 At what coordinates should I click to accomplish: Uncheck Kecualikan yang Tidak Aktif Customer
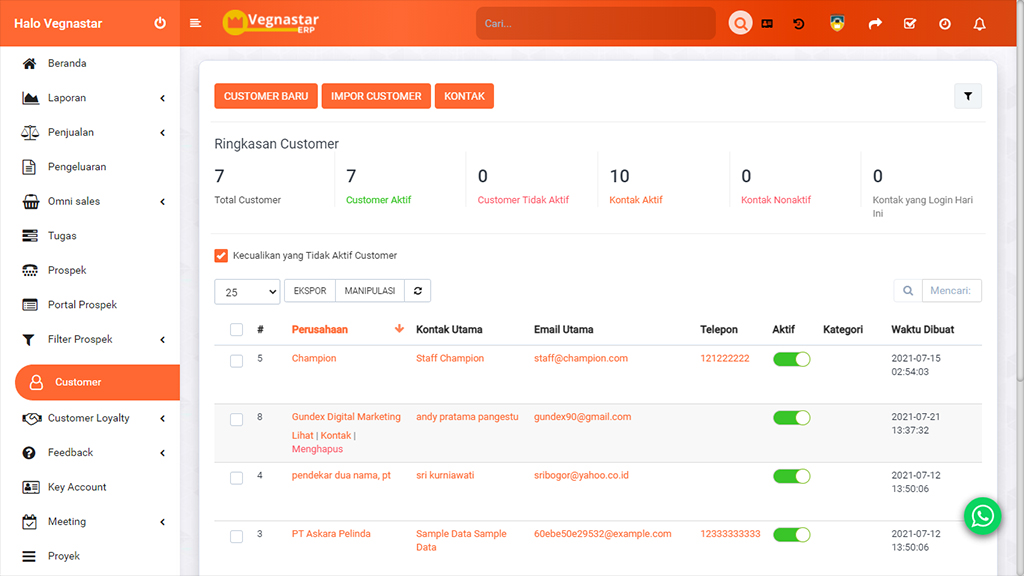[x=221, y=256]
